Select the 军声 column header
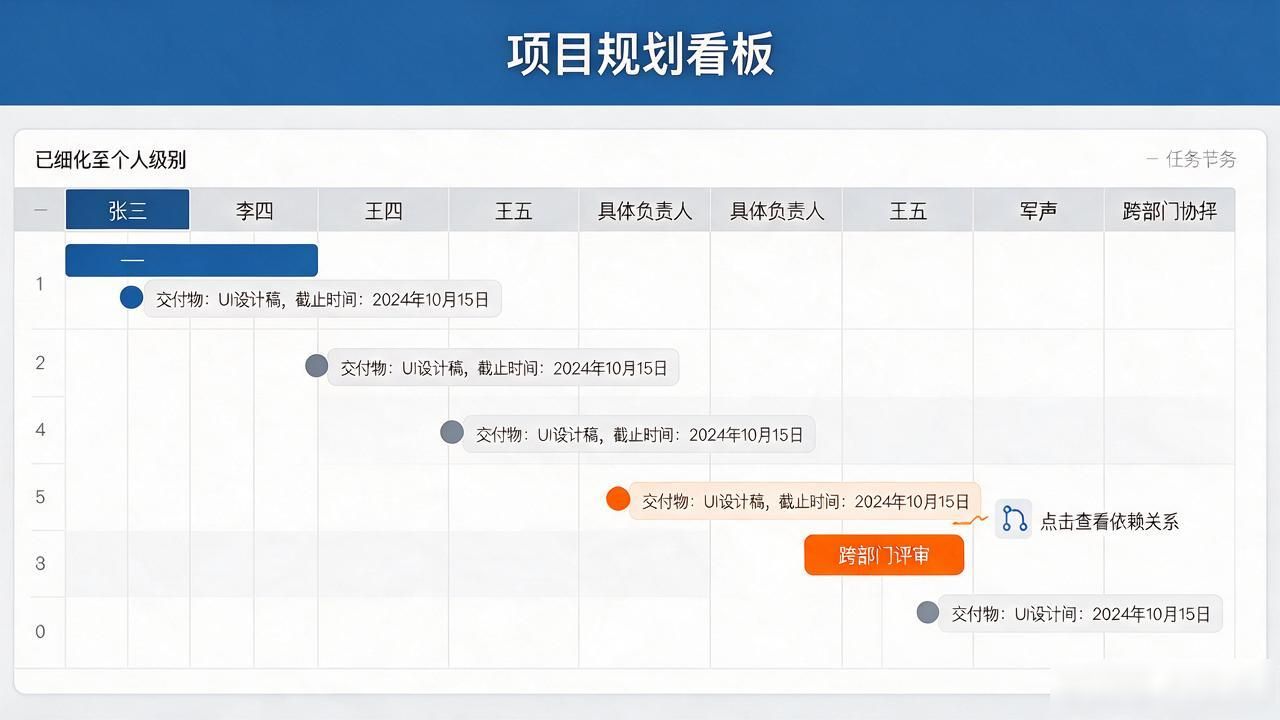The height and width of the screenshot is (720, 1280). pos(1038,210)
